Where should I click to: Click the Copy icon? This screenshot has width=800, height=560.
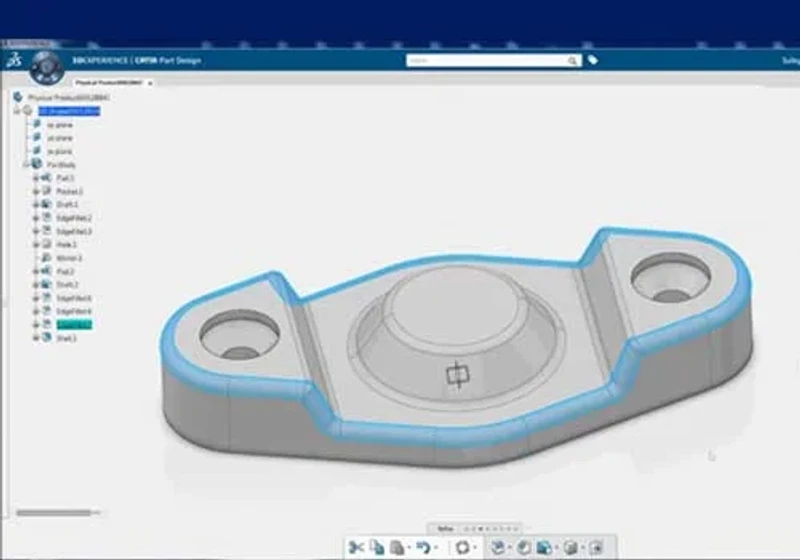point(377,548)
